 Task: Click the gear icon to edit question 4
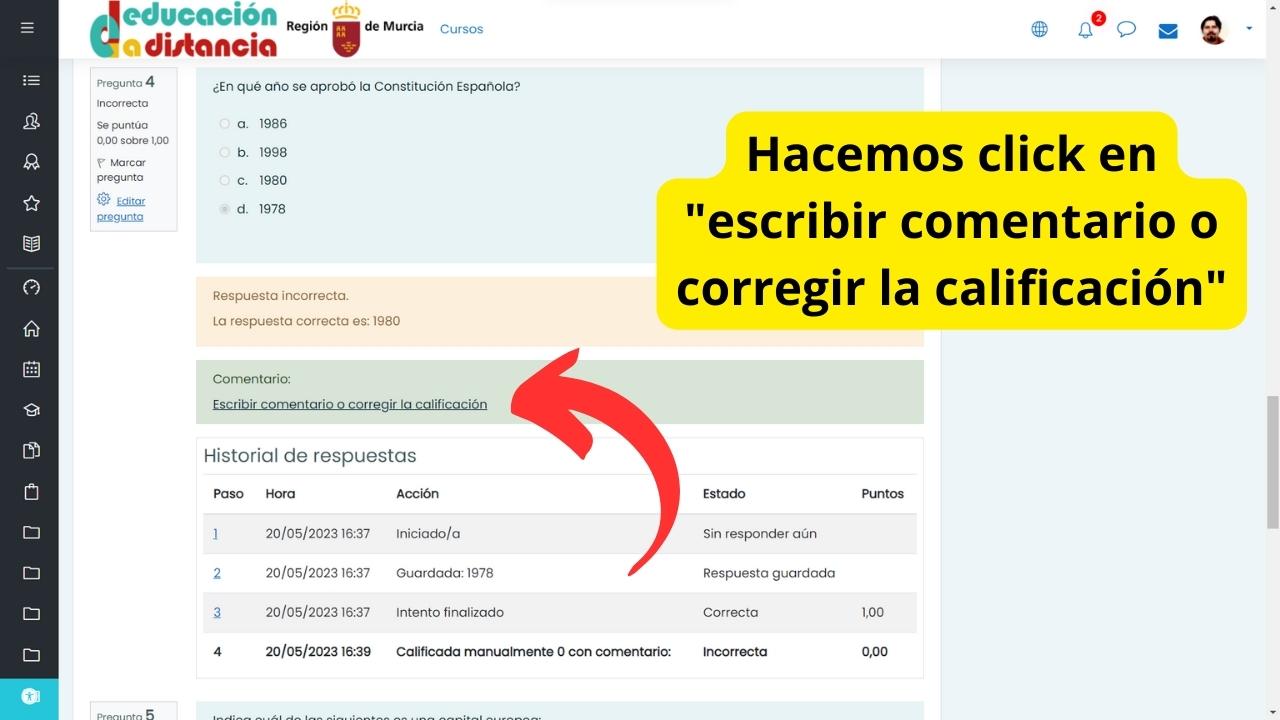[104, 200]
